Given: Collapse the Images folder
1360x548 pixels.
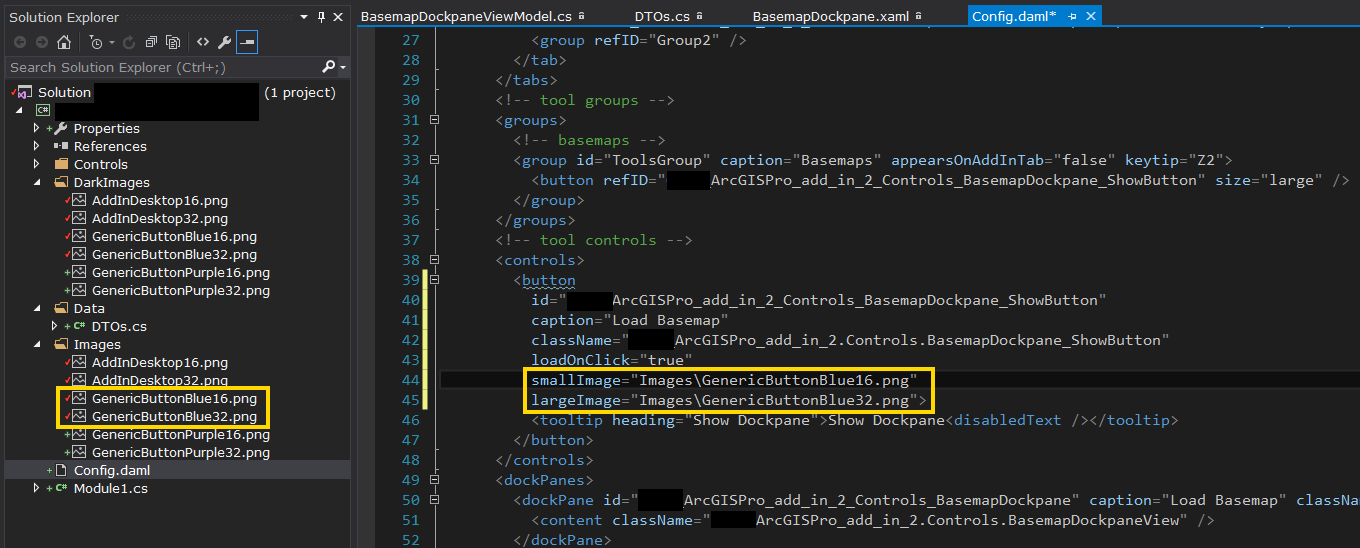Looking at the screenshot, I should [x=37, y=344].
